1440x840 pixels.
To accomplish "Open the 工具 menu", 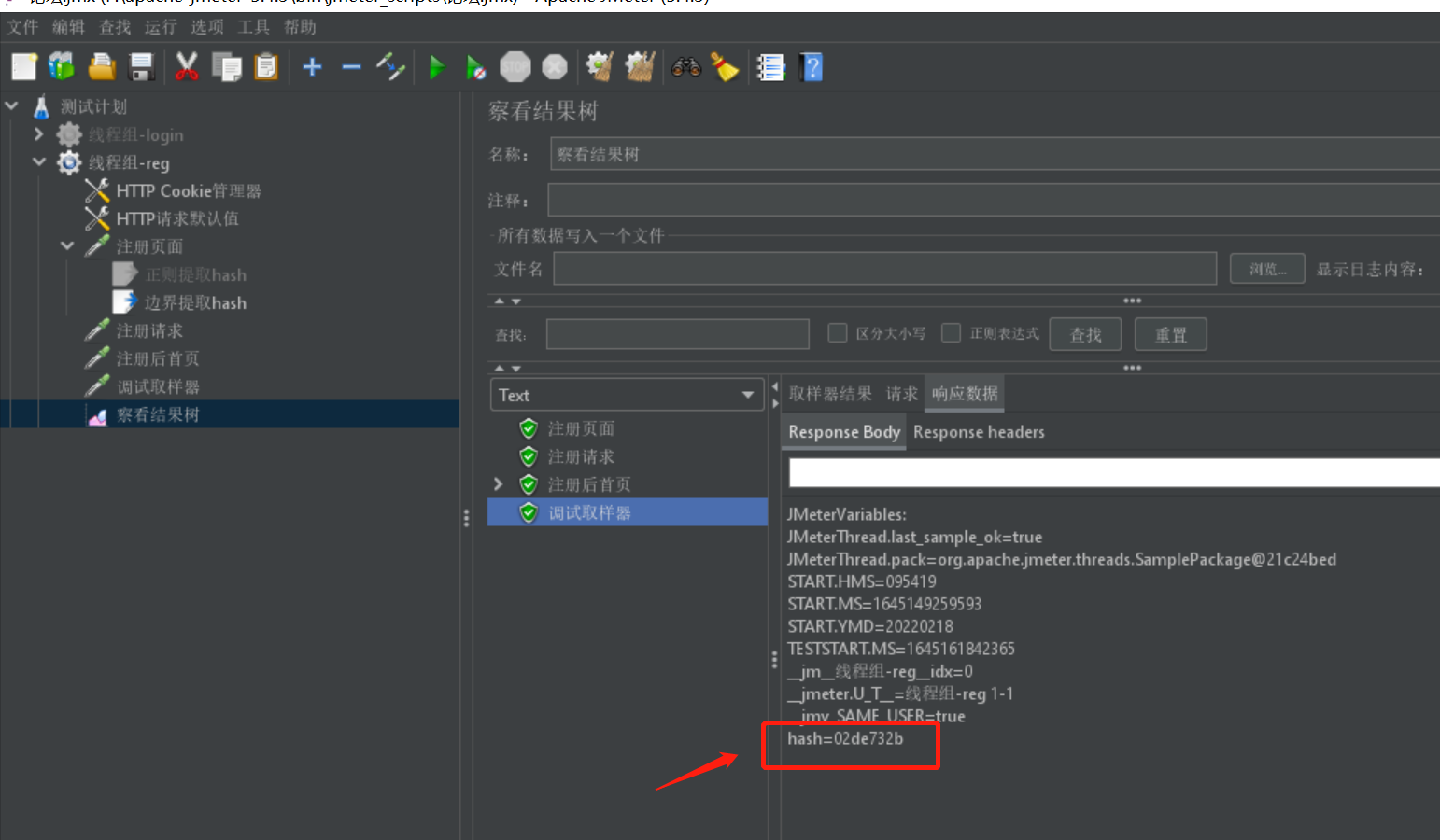I will coord(253,27).
